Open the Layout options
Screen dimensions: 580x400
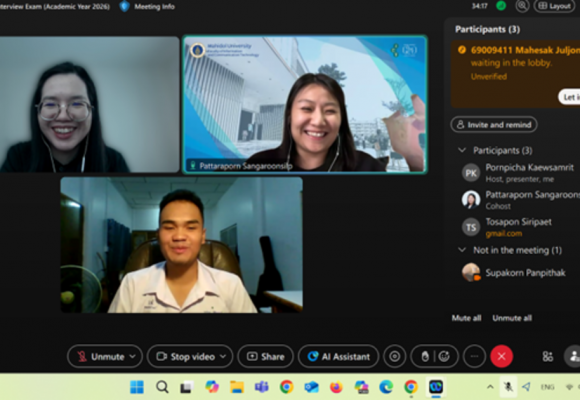click(x=554, y=6)
